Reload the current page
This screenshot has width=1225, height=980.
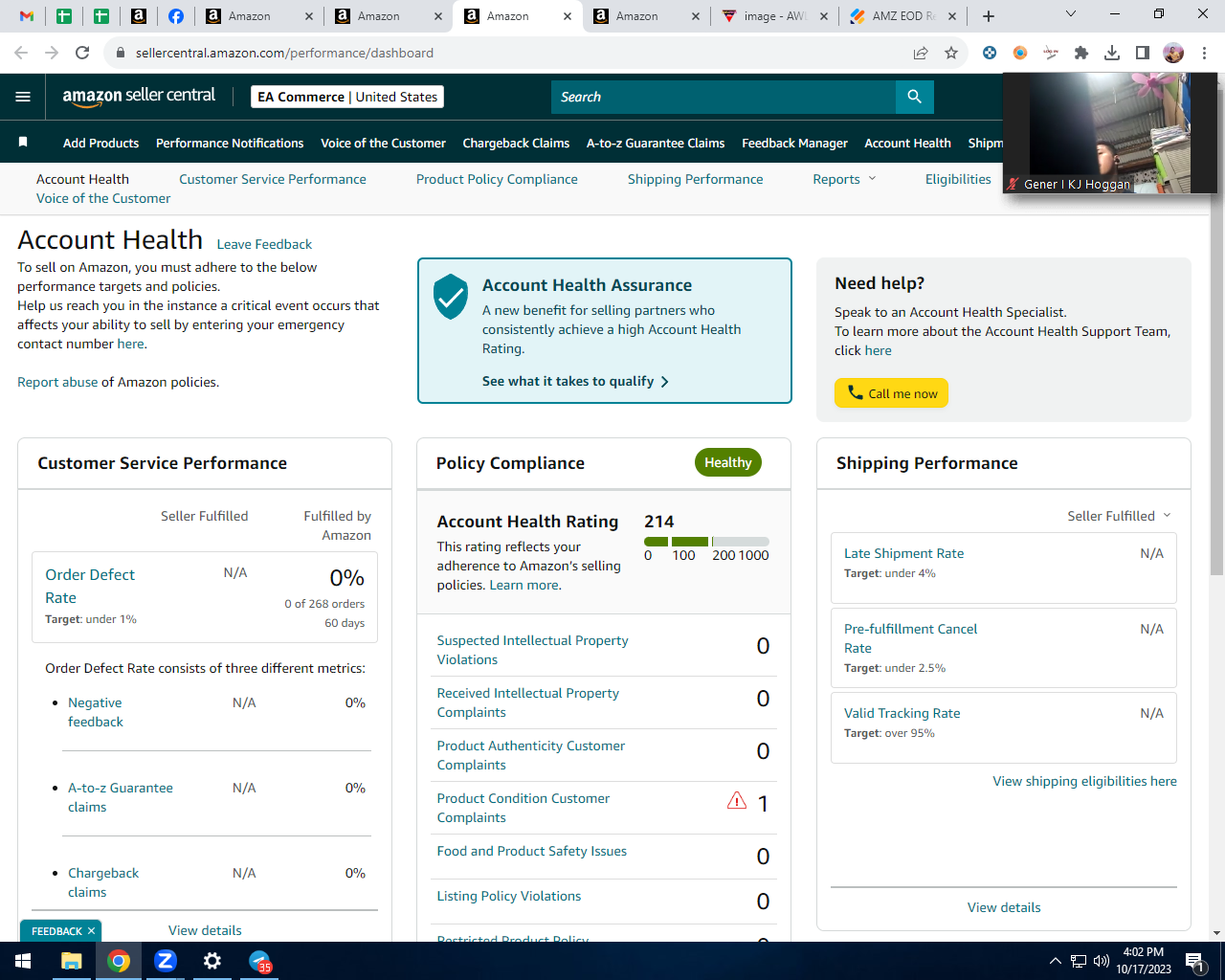(x=82, y=53)
